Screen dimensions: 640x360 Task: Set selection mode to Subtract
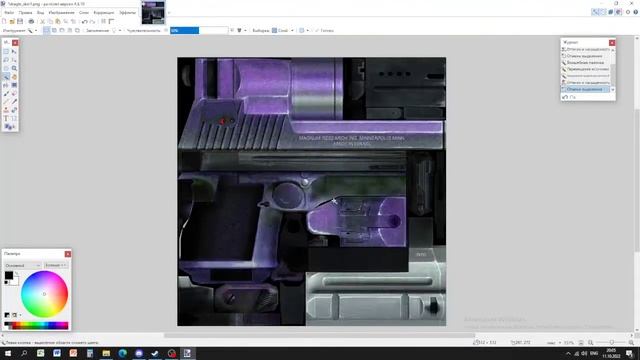point(62,30)
